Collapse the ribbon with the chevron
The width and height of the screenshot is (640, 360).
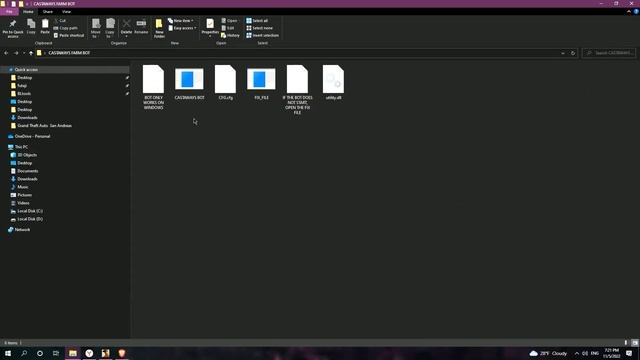point(629,12)
